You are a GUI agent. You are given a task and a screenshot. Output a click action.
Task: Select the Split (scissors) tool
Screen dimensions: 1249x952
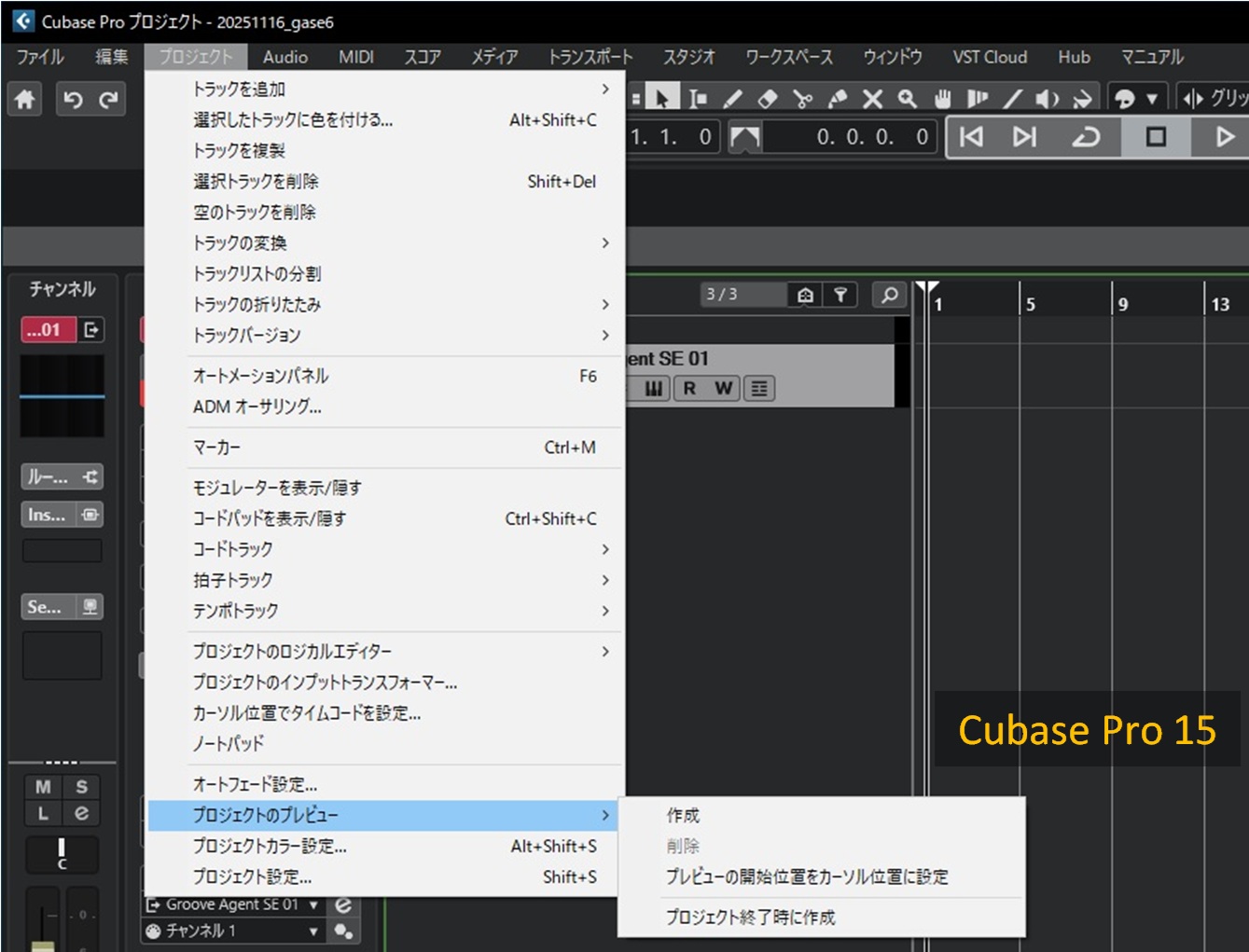[802, 97]
